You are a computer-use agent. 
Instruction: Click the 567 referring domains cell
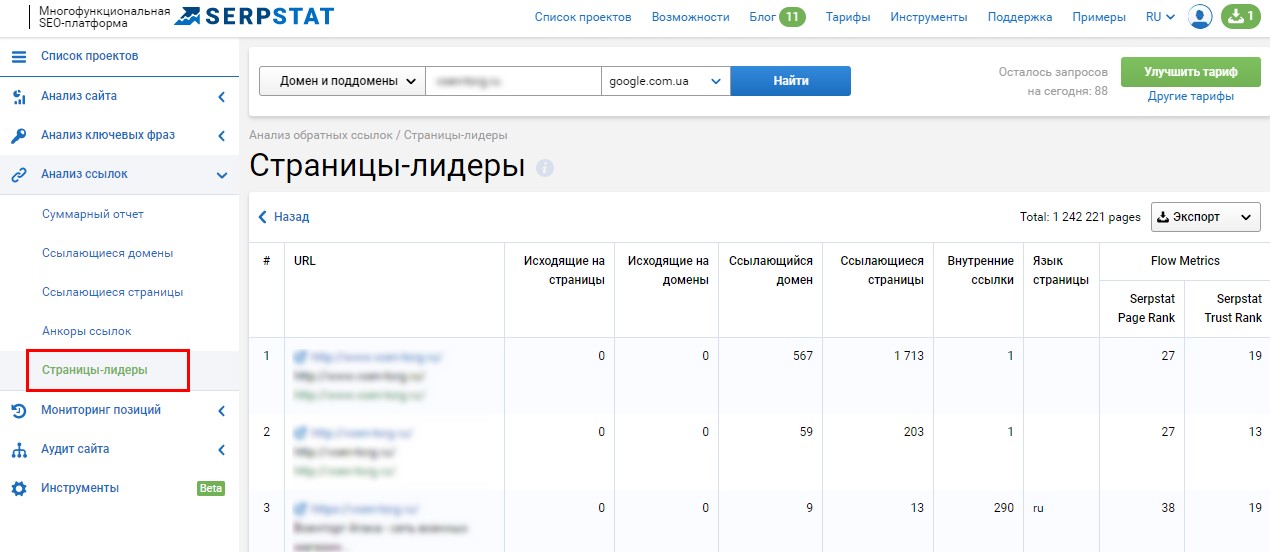click(803, 356)
